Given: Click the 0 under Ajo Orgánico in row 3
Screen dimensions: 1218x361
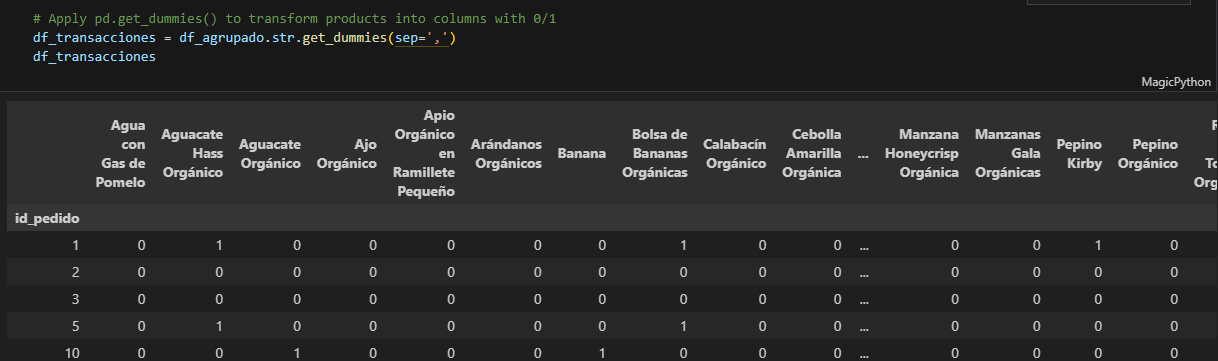Looking at the screenshot, I should (373, 298).
